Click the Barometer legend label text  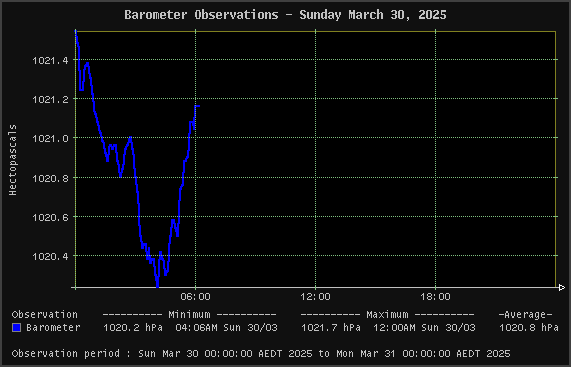[x=53, y=328]
